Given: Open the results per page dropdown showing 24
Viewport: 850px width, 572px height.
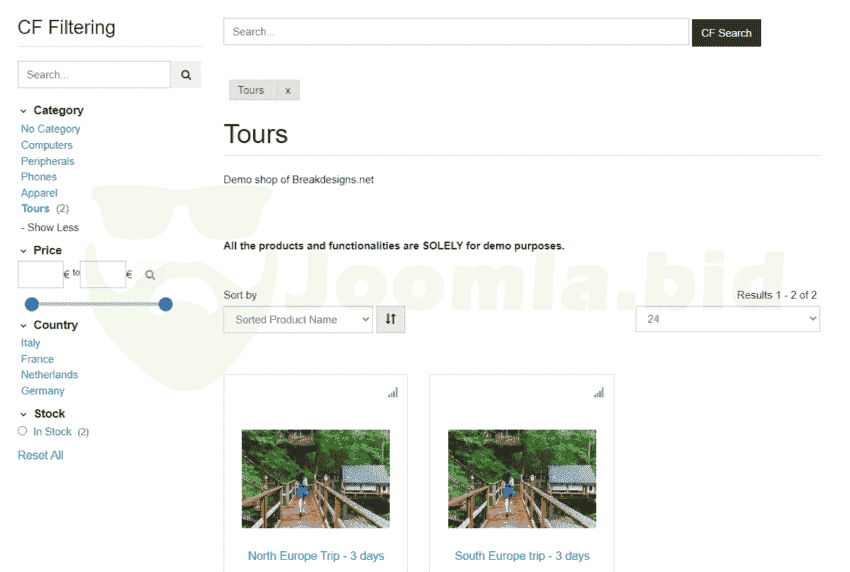Looking at the screenshot, I should [x=727, y=319].
